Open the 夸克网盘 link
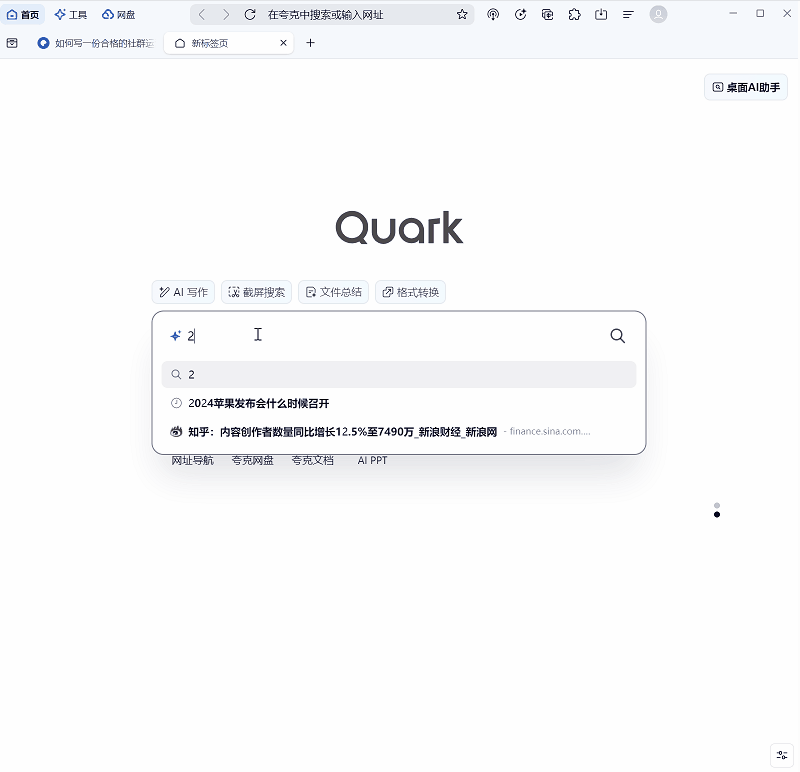 [x=252, y=461]
